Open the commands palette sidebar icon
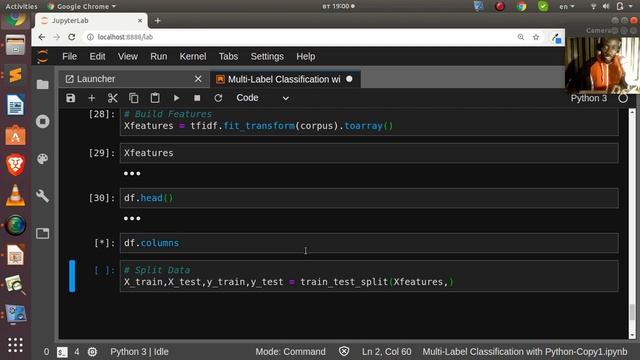The width and height of the screenshot is (640, 360). click(42, 159)
